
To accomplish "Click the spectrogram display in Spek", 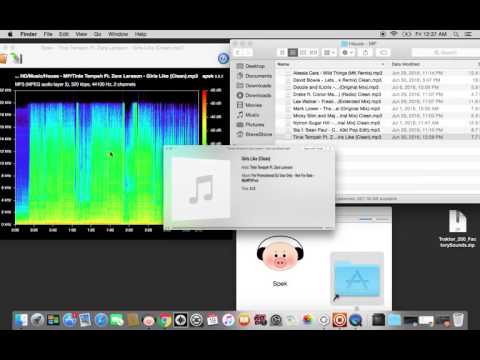I will (x=107, y=157).
